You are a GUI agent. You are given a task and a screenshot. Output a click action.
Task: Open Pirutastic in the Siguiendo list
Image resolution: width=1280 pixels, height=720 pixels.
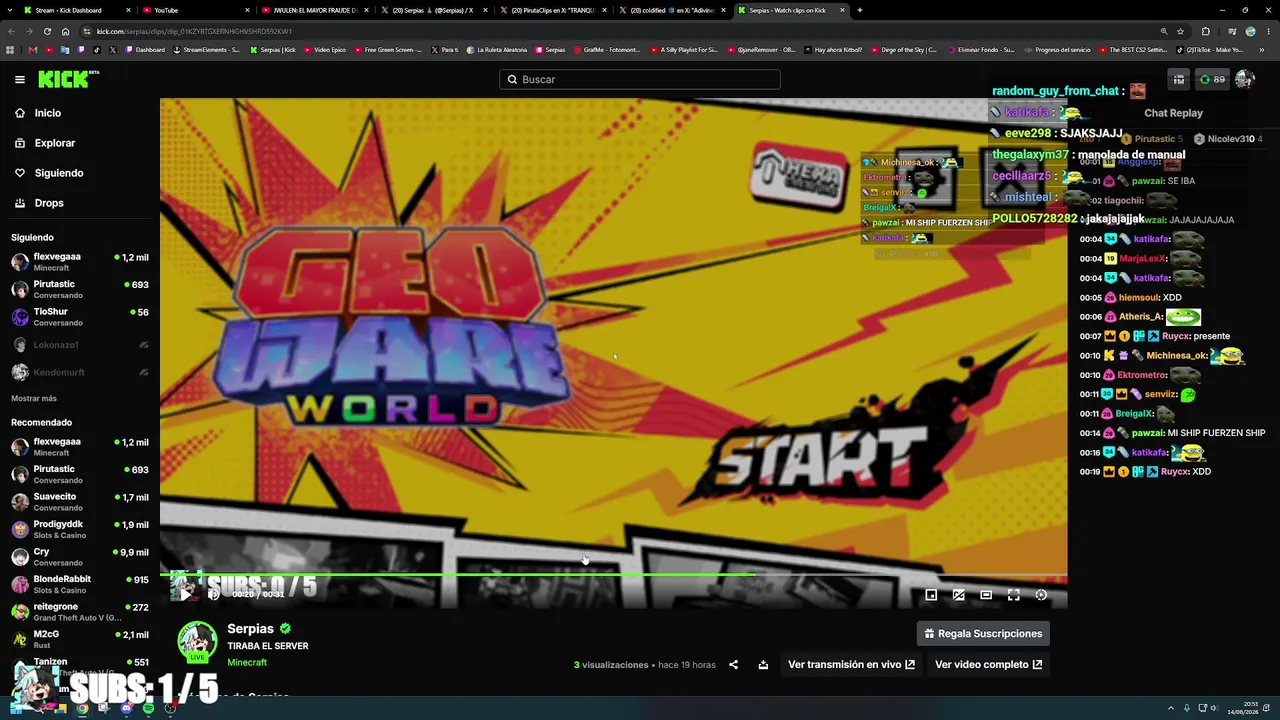[x=80, y=290]
